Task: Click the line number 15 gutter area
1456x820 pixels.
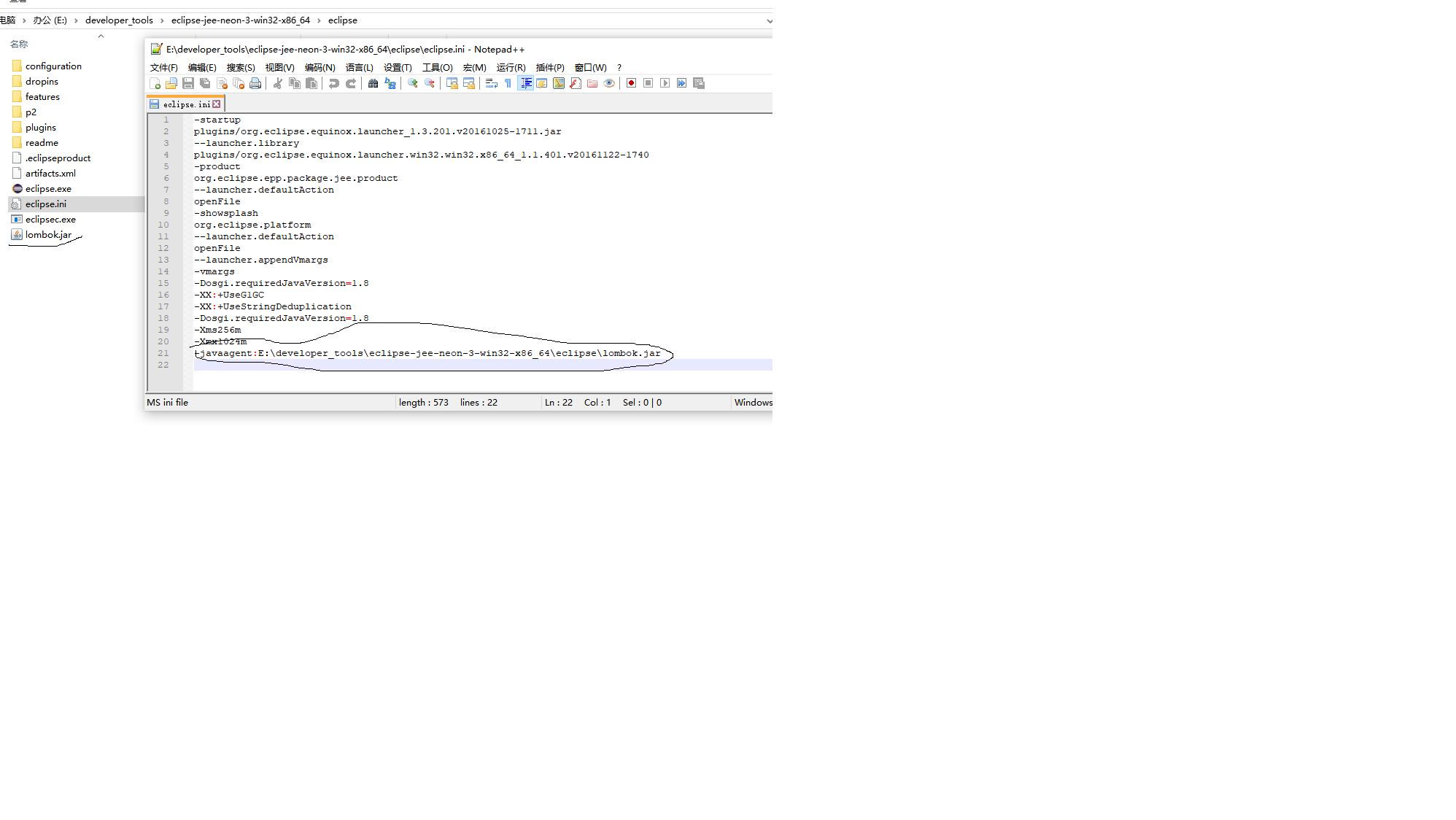Action: pos(163,283)
